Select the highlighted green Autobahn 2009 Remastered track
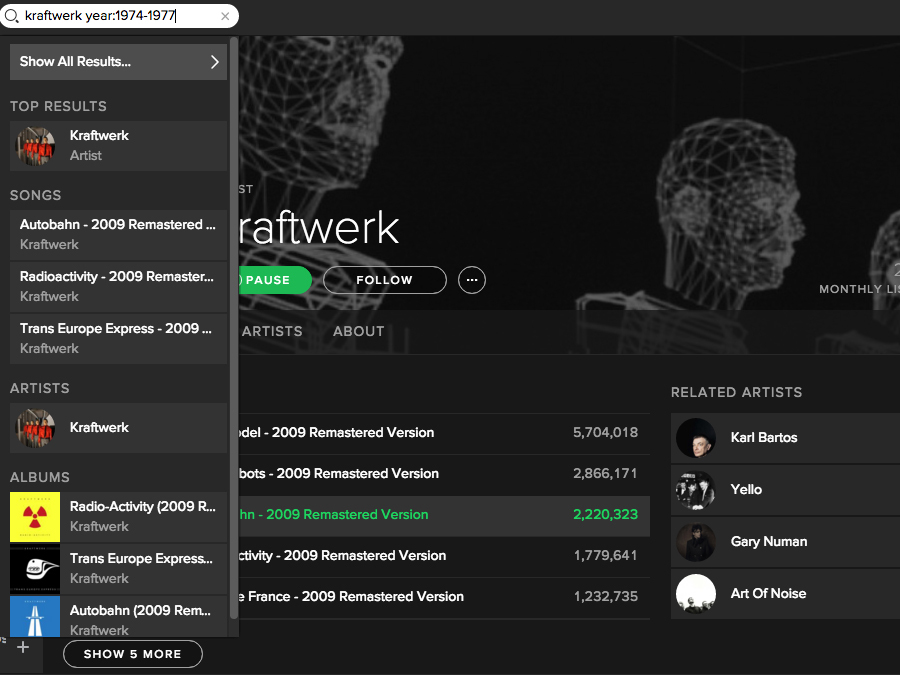 pos(444,514)
